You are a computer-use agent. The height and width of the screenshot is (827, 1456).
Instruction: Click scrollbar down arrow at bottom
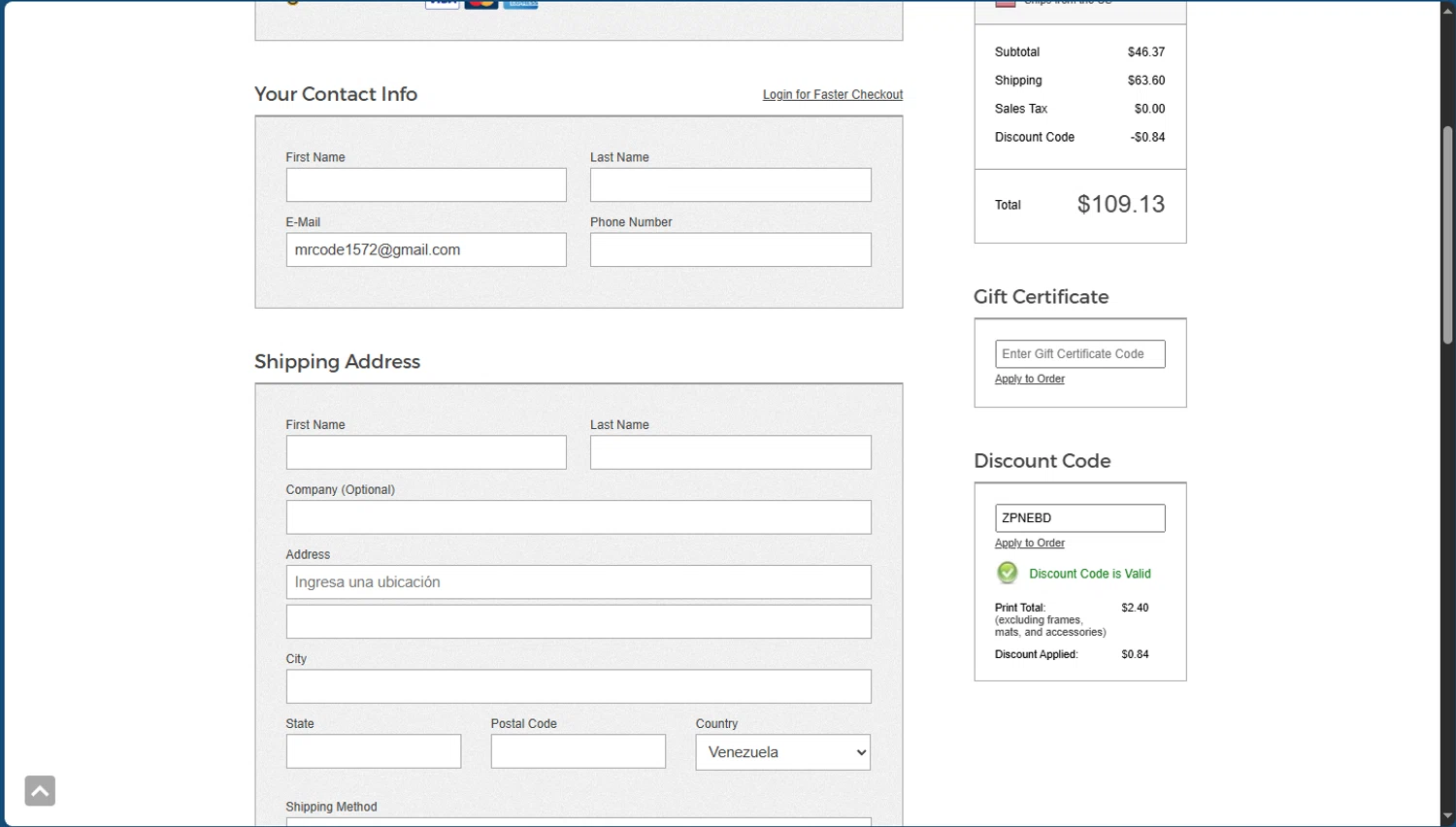coord(1447,817)
